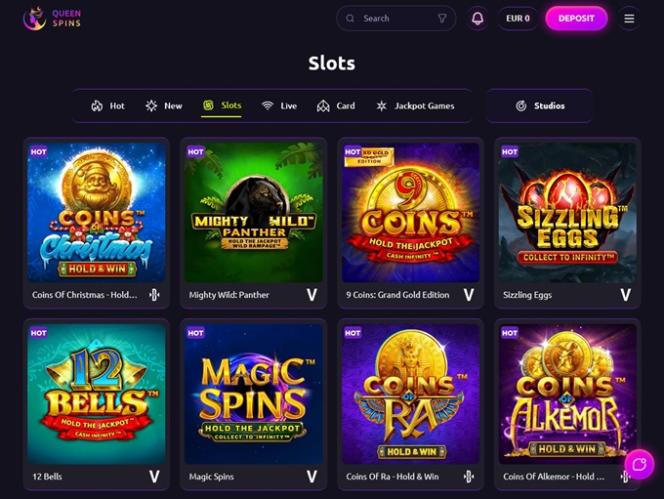Image resolution: width=664 pixels, height=499 pixels.
Task: Switch to the Hot category tab
Action: 108,106
